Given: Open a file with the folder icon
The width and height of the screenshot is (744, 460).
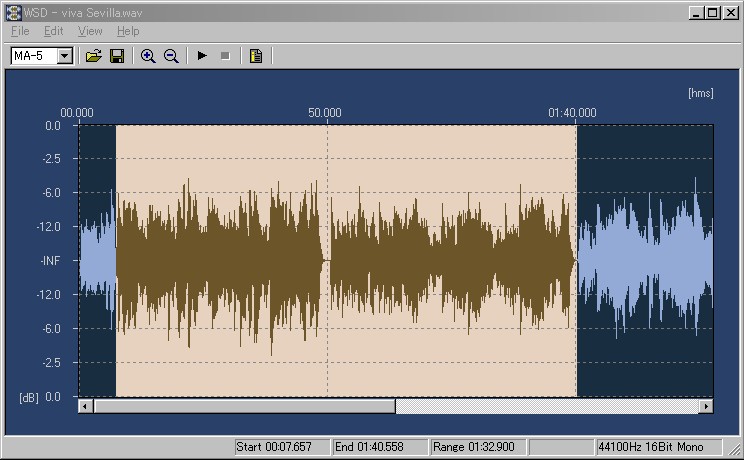Looking at the screenshot, I should pos(94,56).
